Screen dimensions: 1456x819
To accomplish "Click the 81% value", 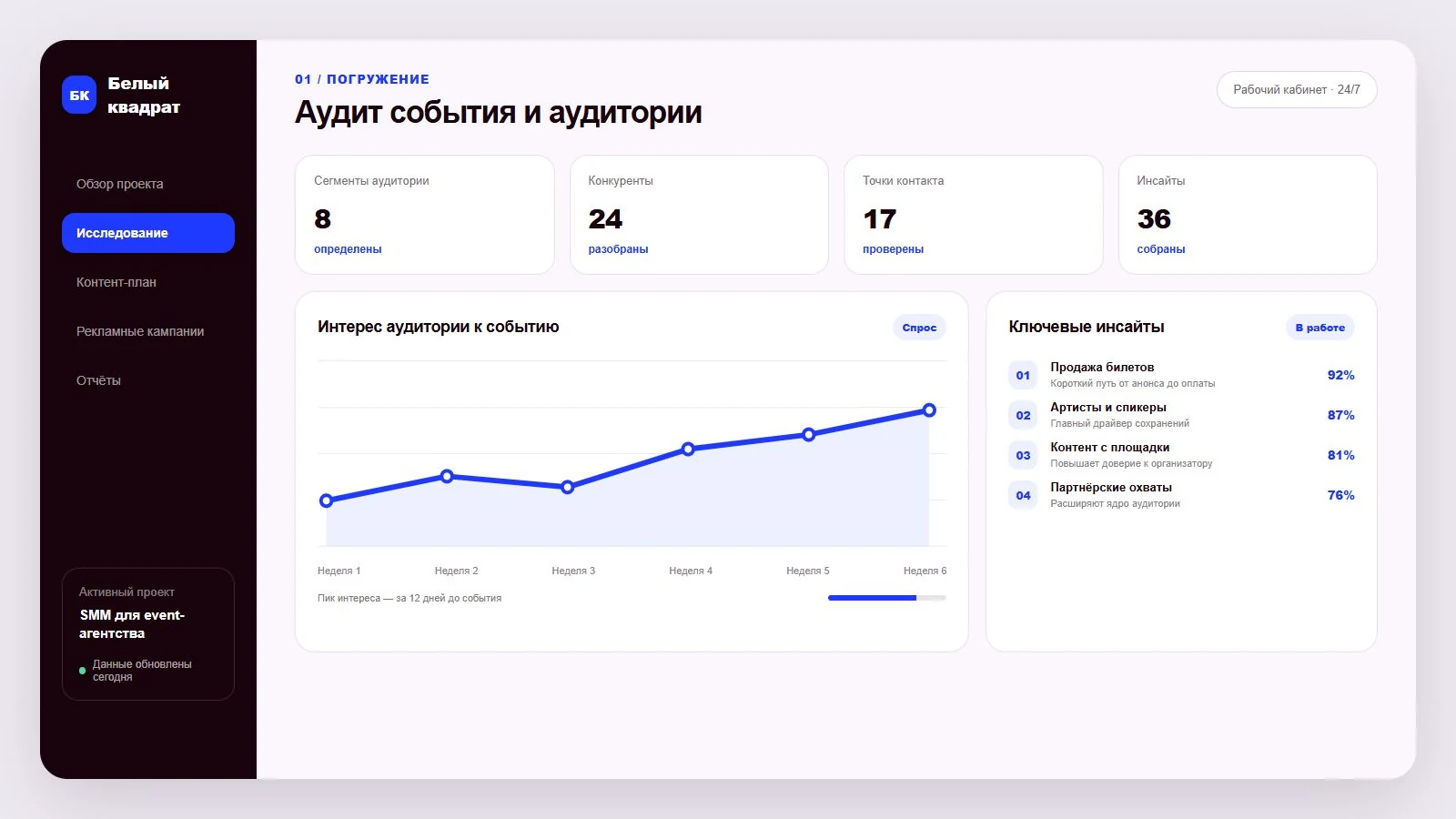I will 1340,455.
